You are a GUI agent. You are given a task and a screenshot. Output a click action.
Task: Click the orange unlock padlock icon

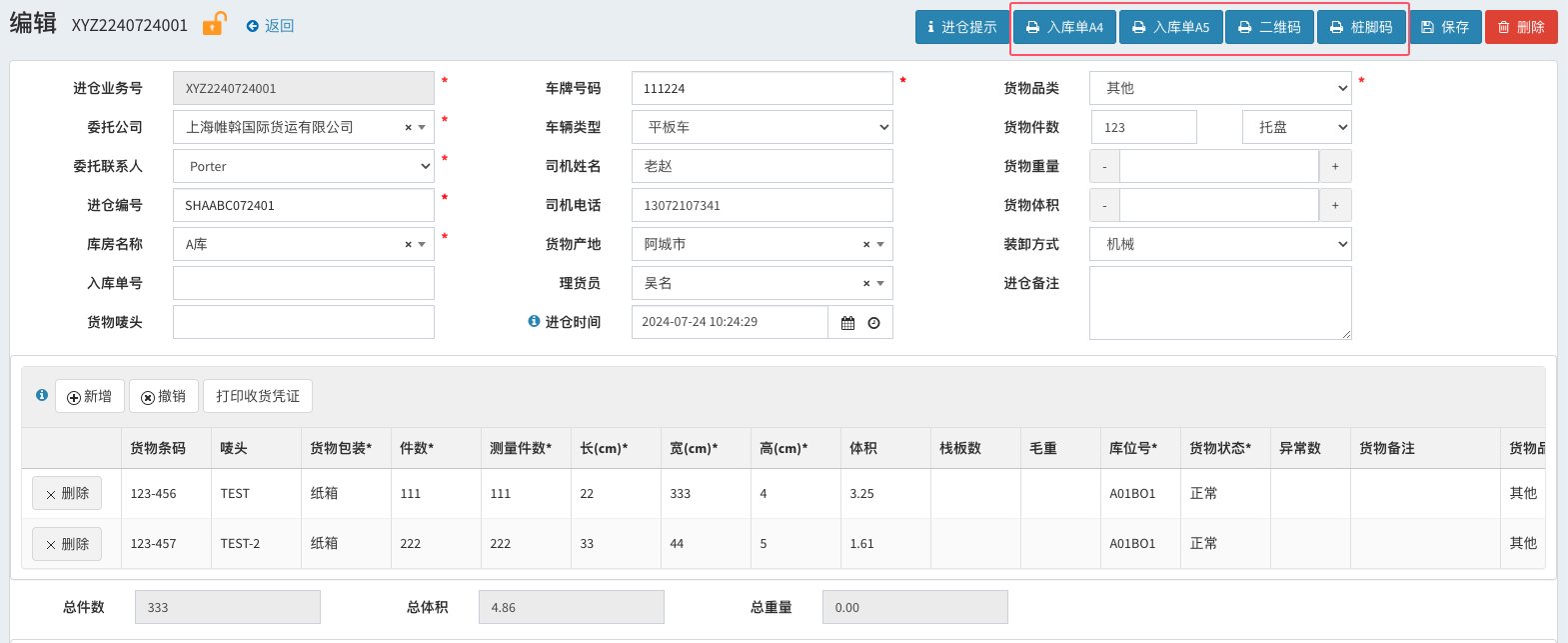coord(215,24)
